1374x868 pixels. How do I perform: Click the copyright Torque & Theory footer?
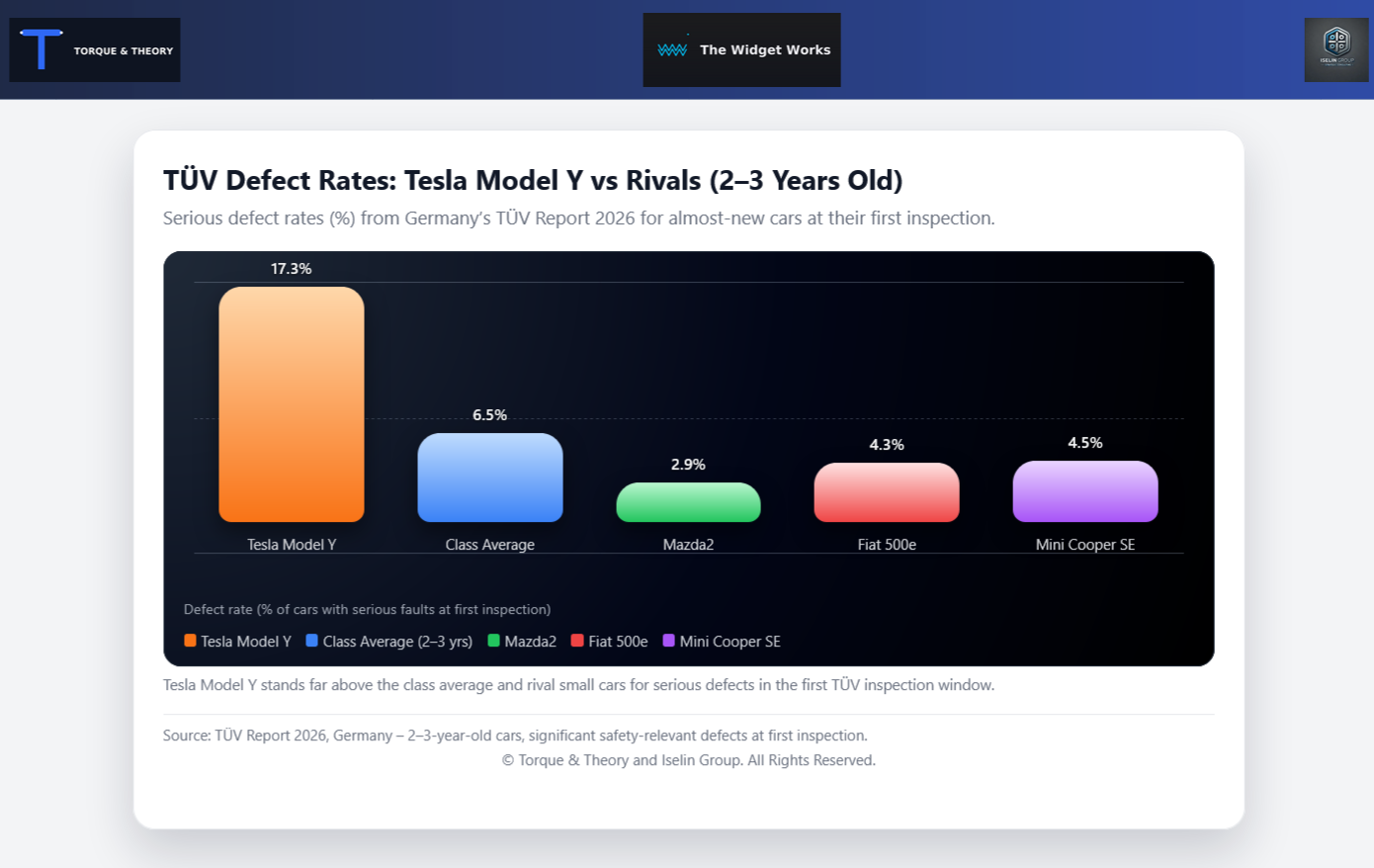(688, 760)
